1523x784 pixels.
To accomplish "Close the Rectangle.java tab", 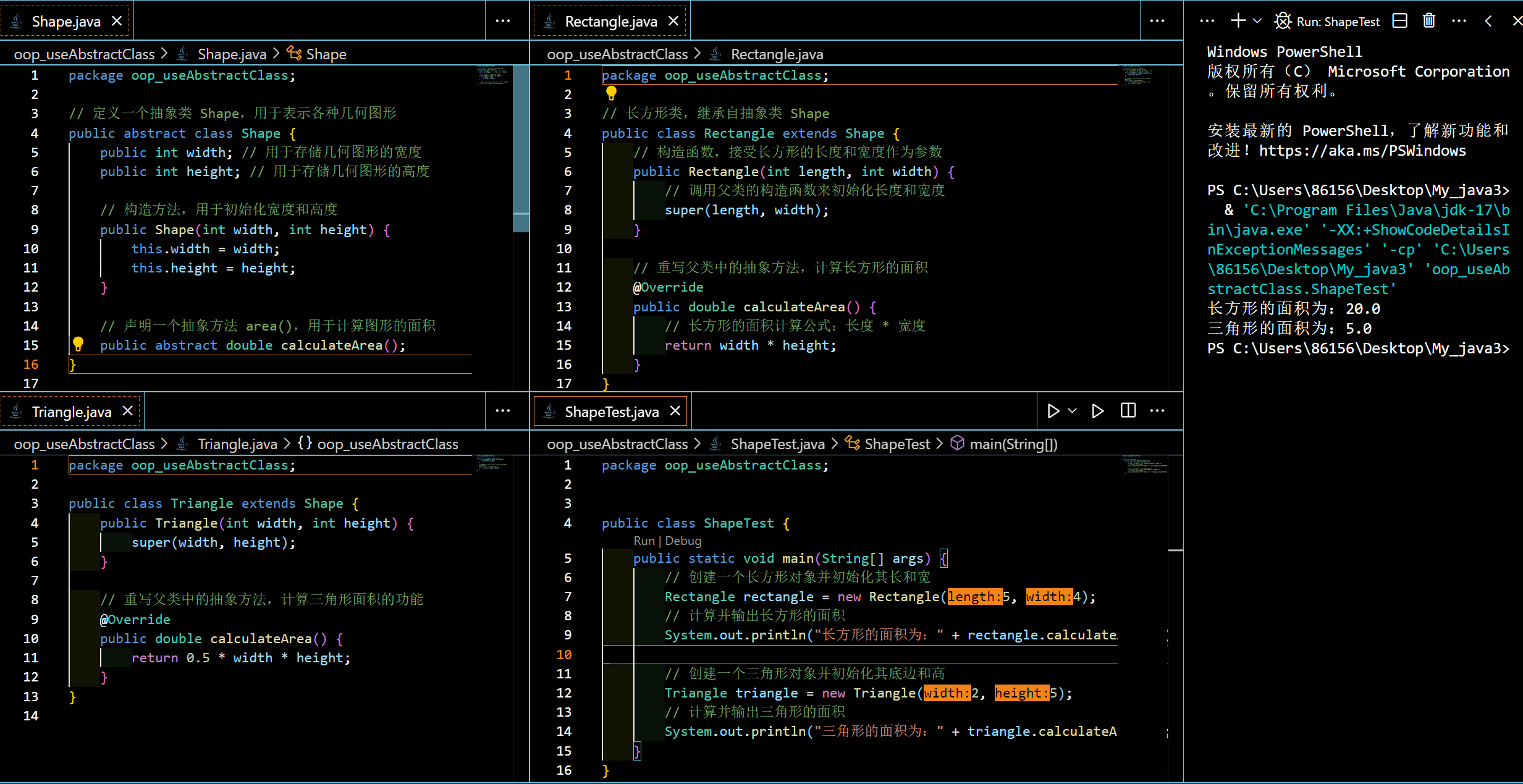I will click(673, 21).
